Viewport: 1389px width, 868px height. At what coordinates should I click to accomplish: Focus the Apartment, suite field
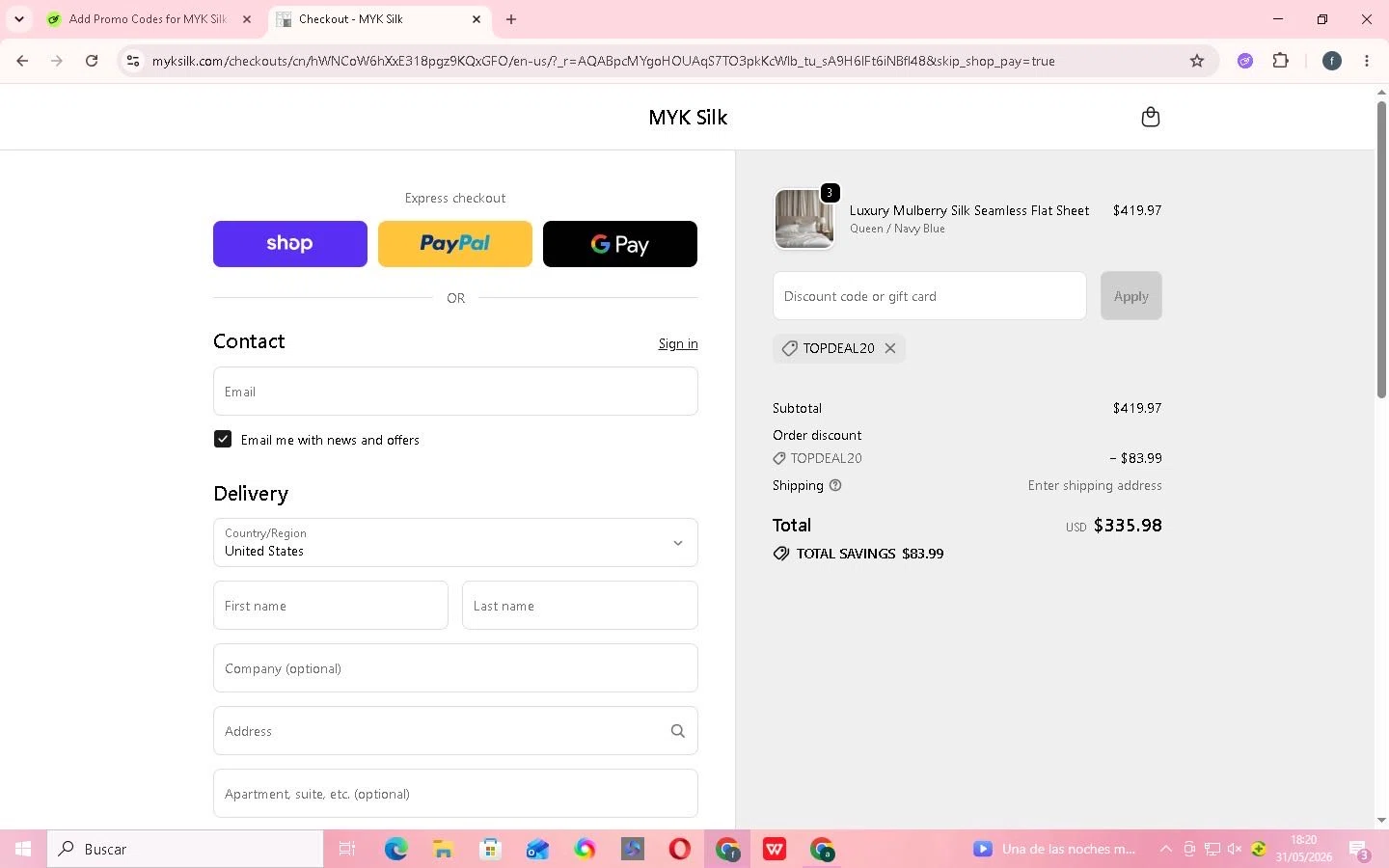[x=455, y=794]
